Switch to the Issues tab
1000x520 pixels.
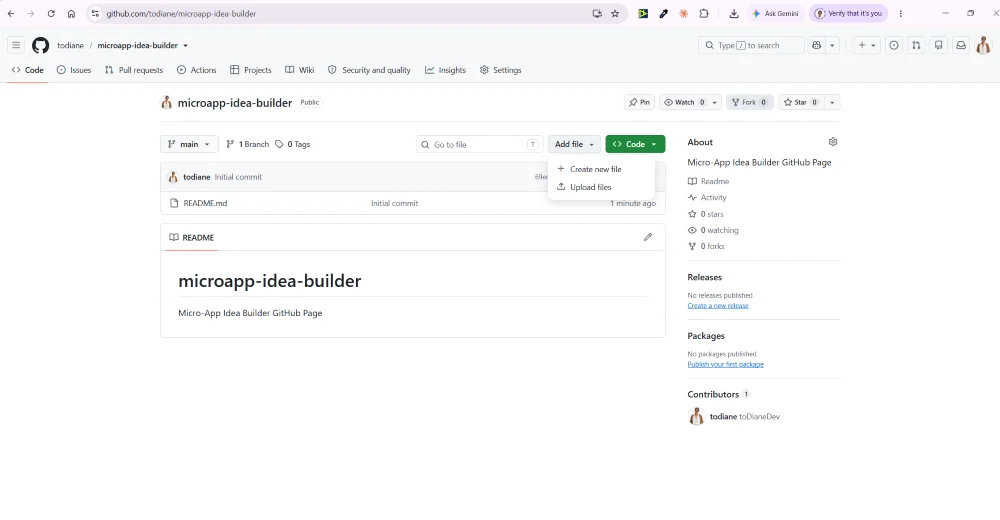tap(74, 70)
